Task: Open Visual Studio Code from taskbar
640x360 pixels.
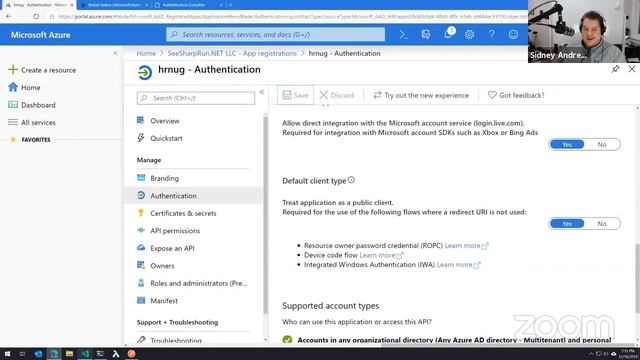Action: [85, 354]
